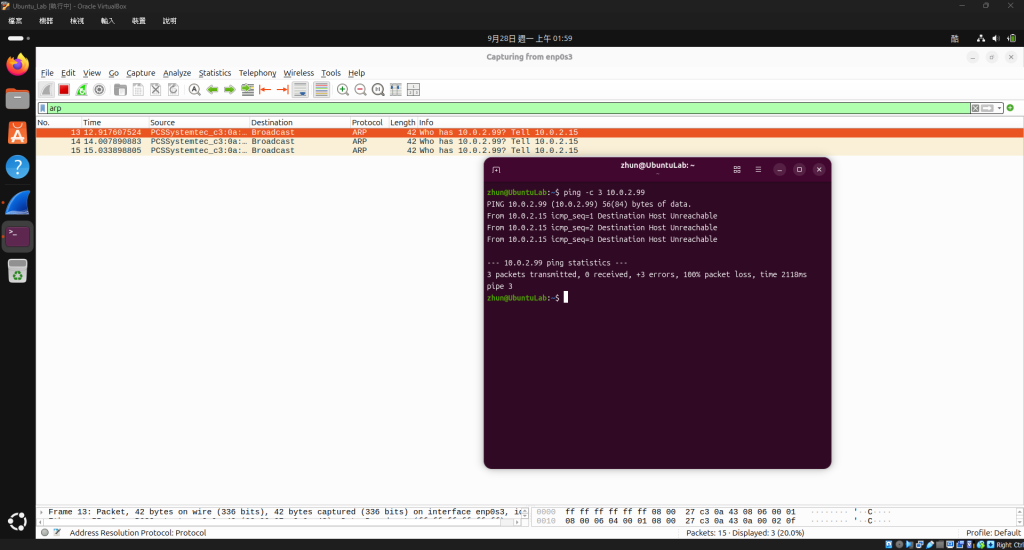Restart the current capture
The image size is (1024, 550).
(x=81, y=89)
